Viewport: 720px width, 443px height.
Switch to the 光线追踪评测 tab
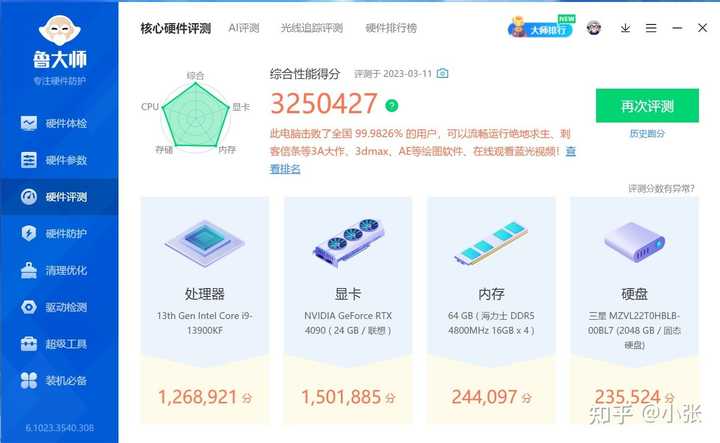(312, 28)
